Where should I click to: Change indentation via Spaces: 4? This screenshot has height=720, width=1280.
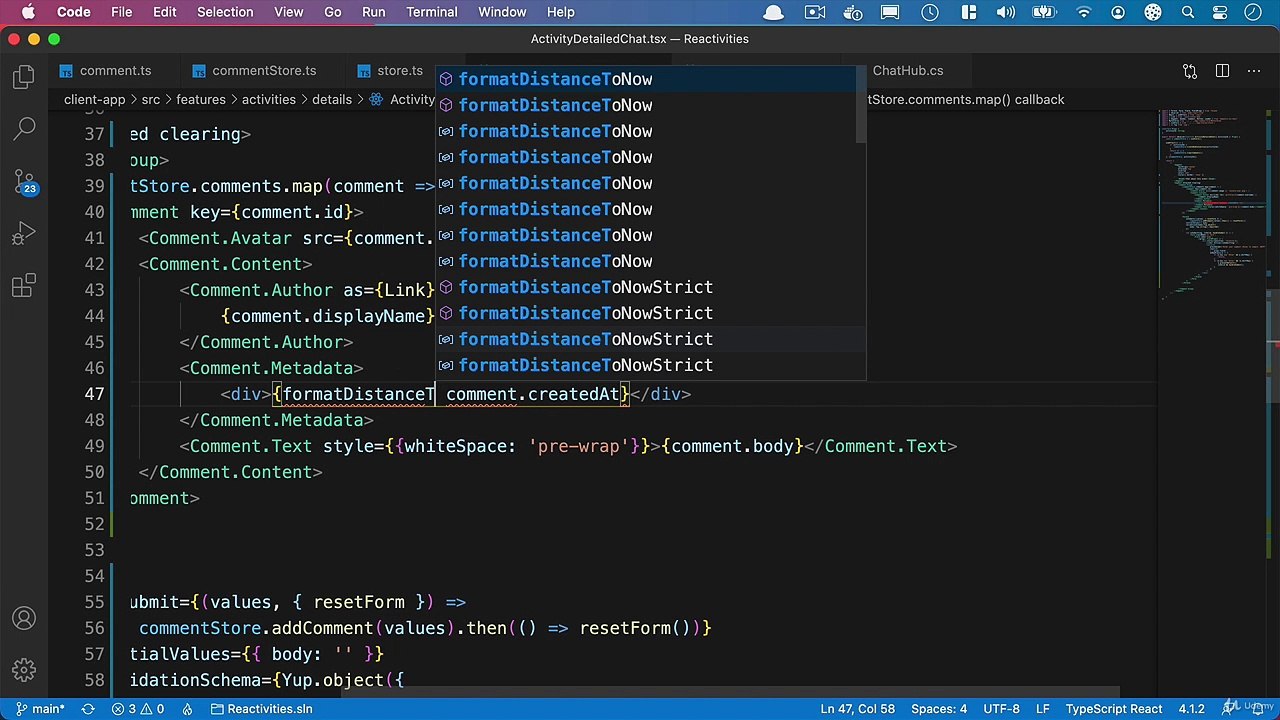tap(939, 709)
